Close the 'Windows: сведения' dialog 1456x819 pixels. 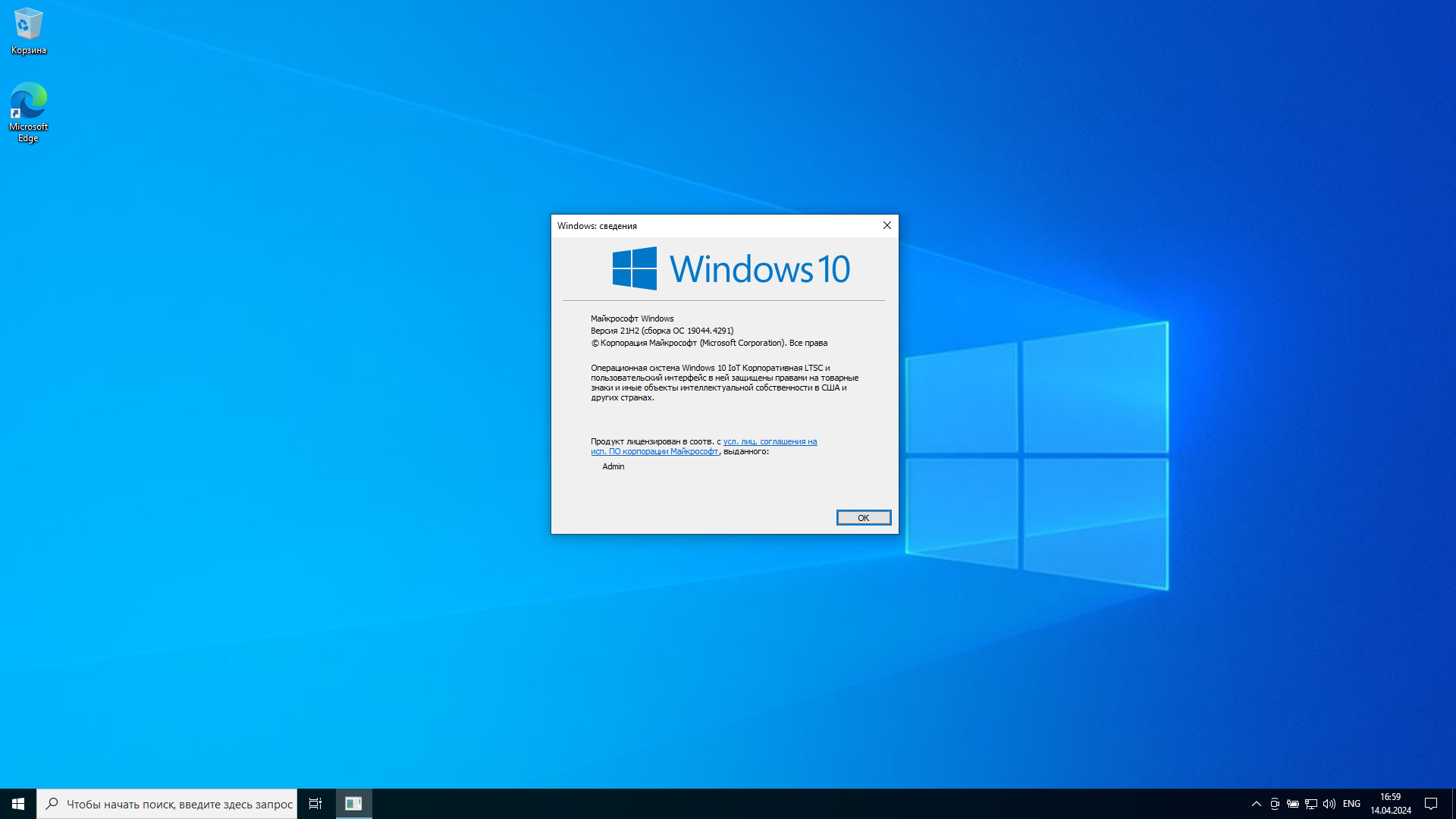pyautogui.click(x=886, y=225)
